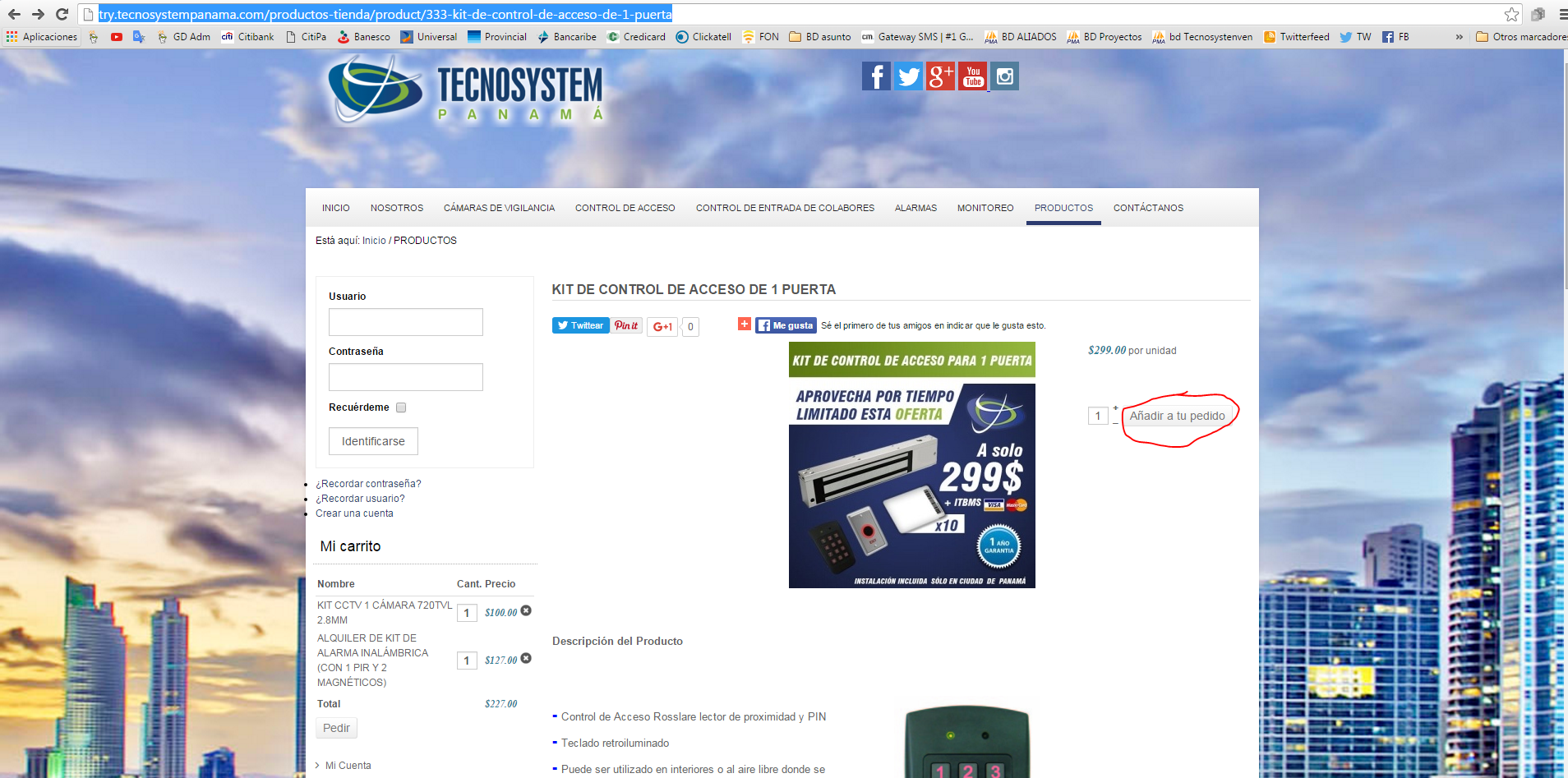Image resolution: width=1568 pixels, height=778 pixels.
Task: Open the TW Twitter bookmark
Action: 1355,37
